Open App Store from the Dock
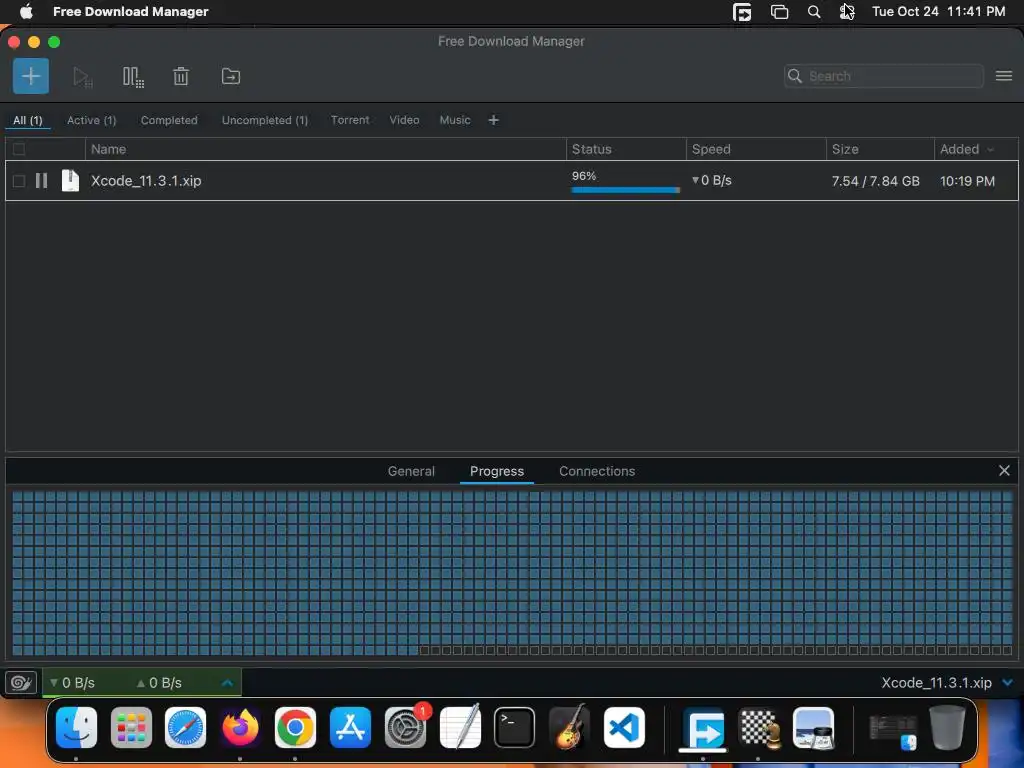 click(350, 728)
